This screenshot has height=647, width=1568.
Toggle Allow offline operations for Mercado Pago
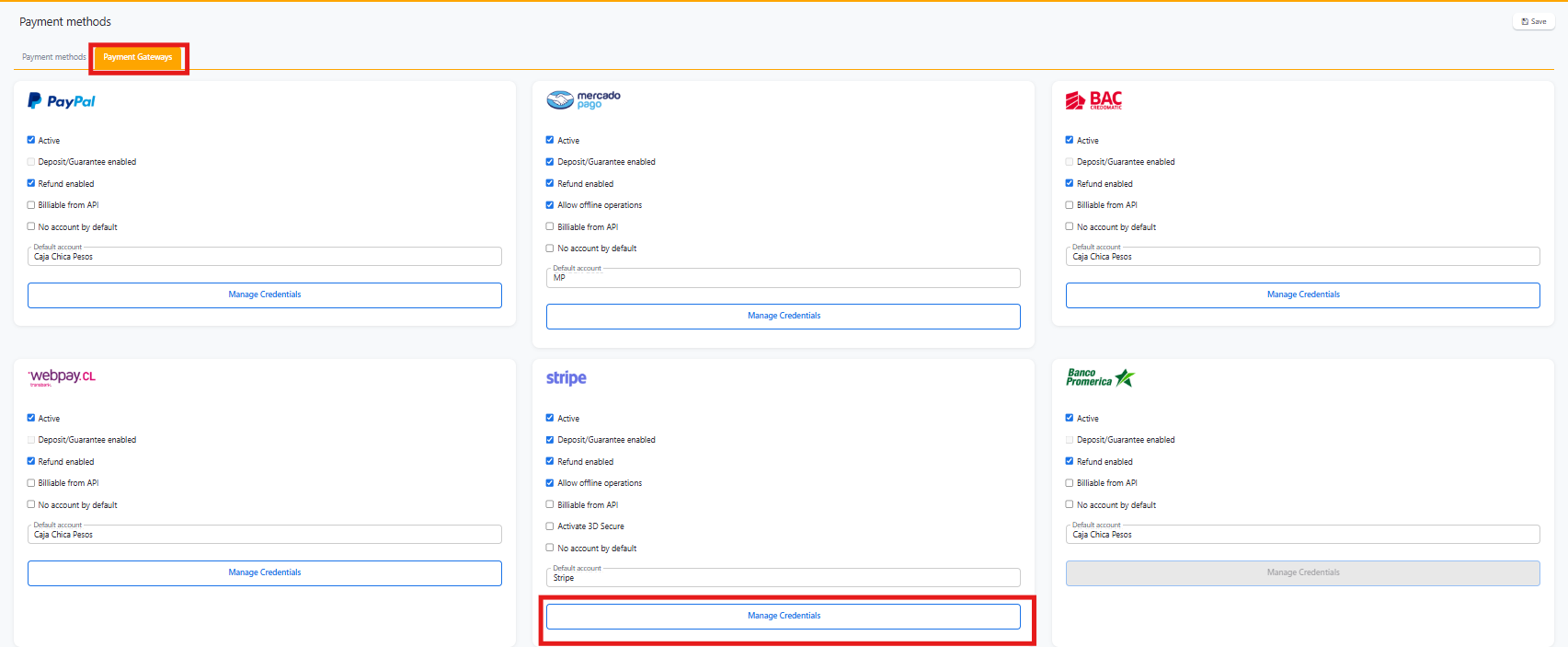pos(550,205)
